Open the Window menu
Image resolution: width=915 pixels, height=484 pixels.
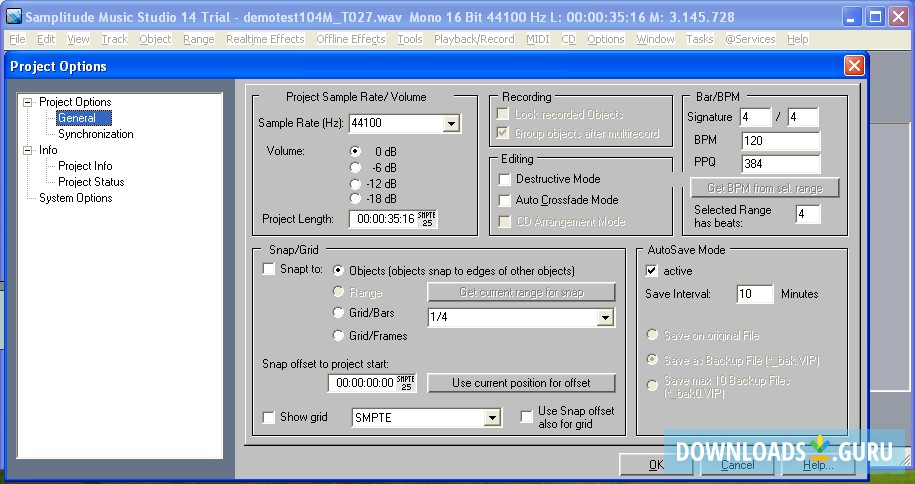(655, 39)
